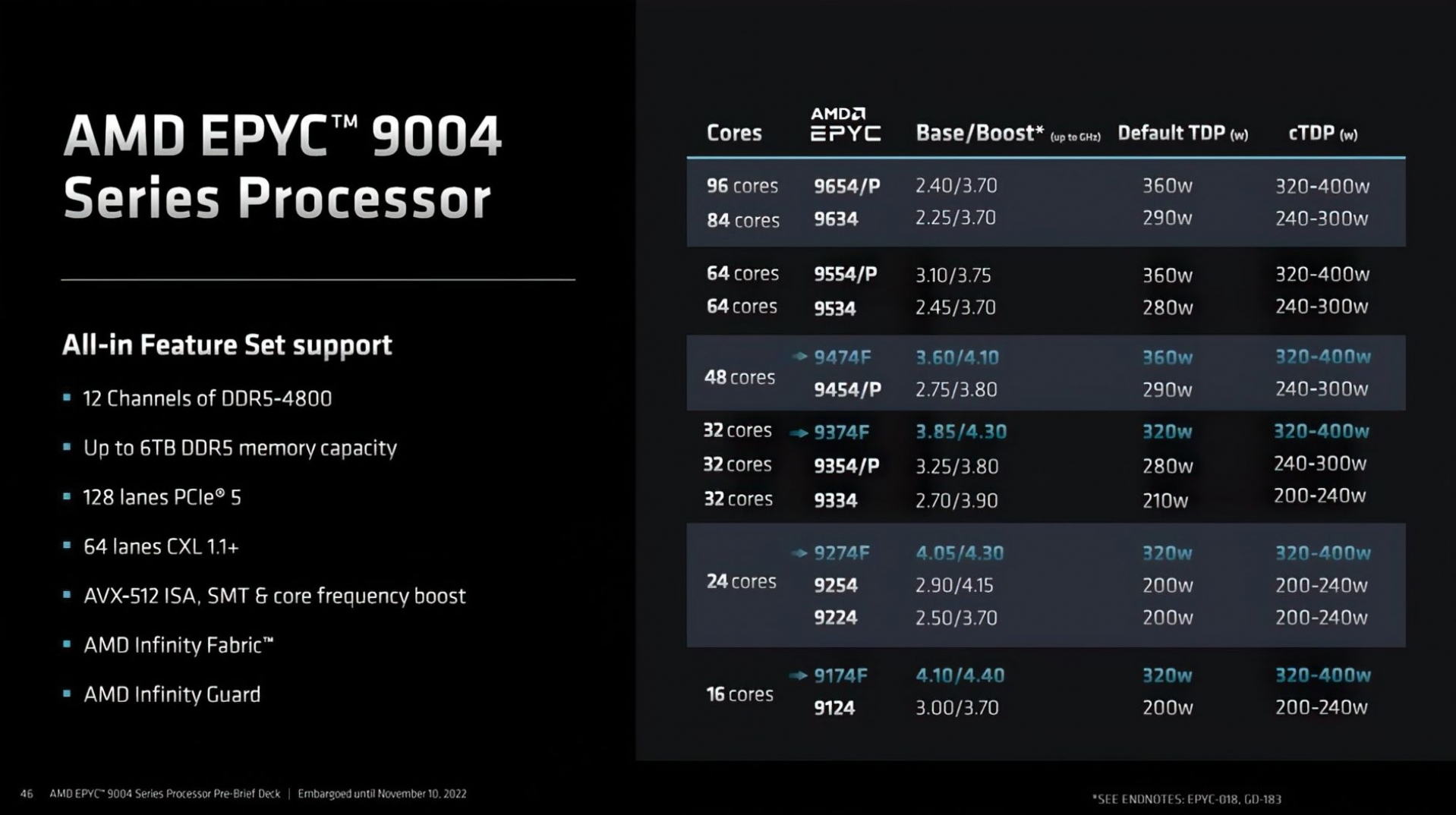Click the bullet before 64 lanes CXL 1.1+
This screenshot has height=815, width=1456.
[x=67, y=546]
